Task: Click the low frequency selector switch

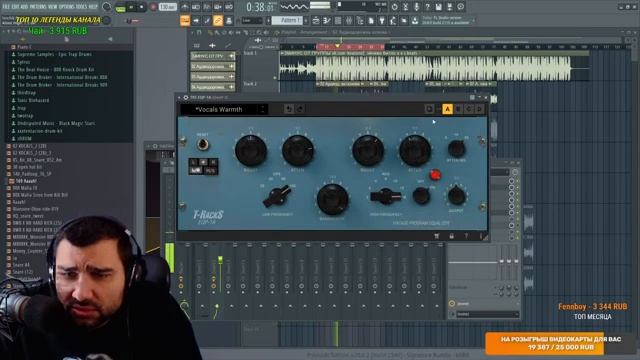Action: click(277, 196)
